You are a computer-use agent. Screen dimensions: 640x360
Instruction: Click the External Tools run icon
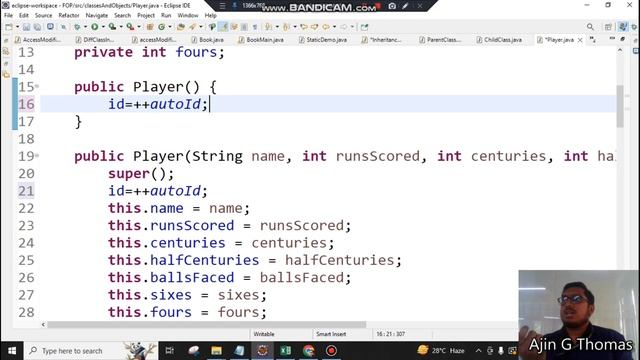[x=130, y=27]
